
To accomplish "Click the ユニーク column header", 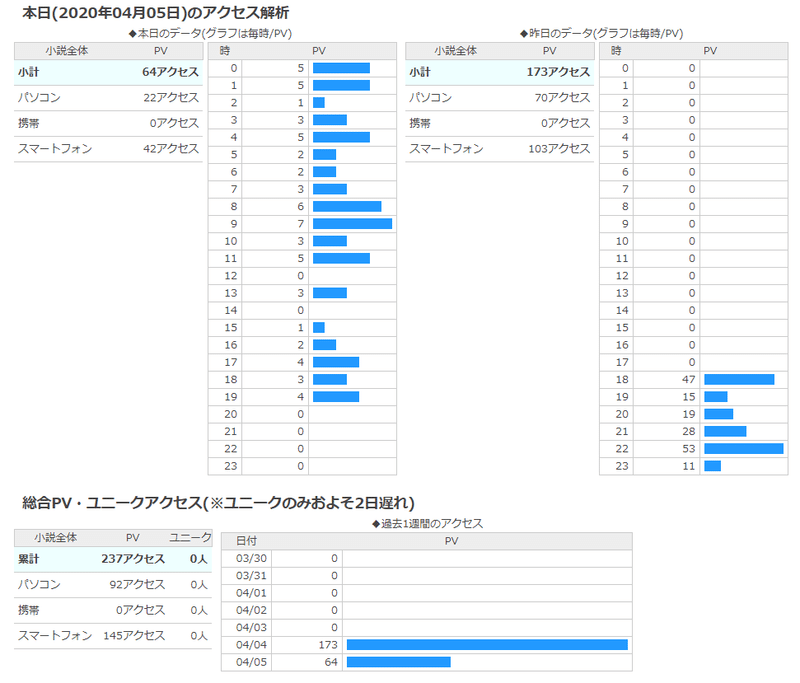I will click(x=190, y=537).
